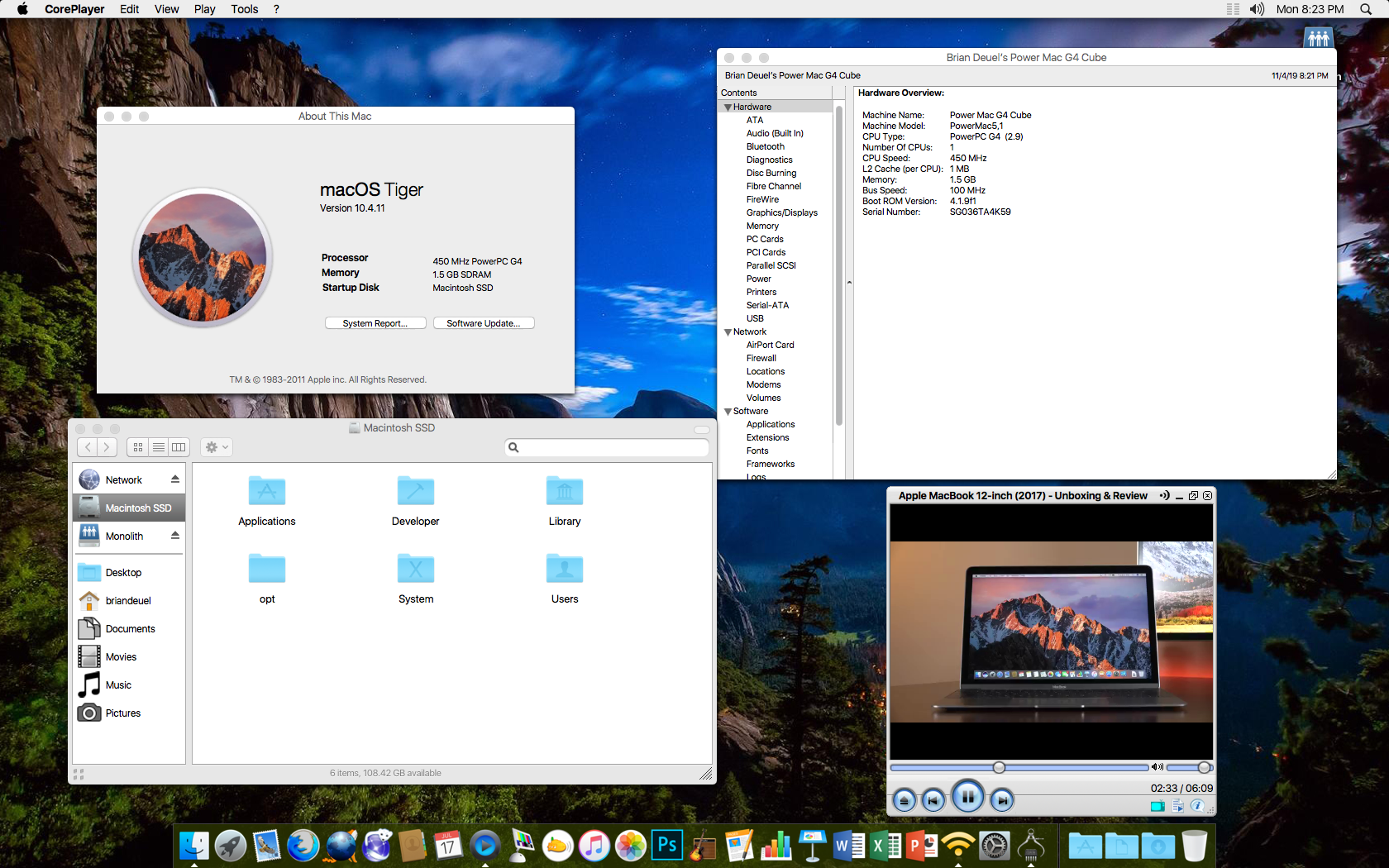Mute CorePlayer using the speaker icon
Screen dimensions: 1389x868
coord(1157,767)
